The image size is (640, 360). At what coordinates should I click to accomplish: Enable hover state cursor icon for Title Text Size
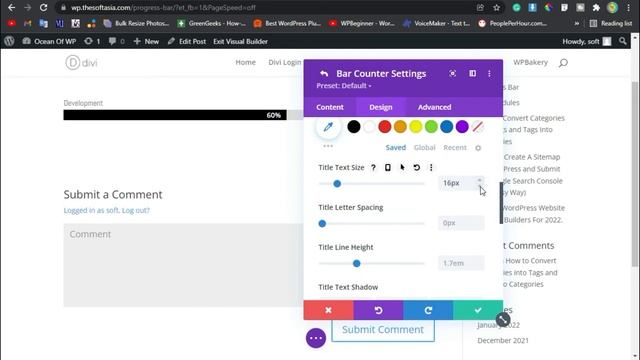tap(402, 167)
